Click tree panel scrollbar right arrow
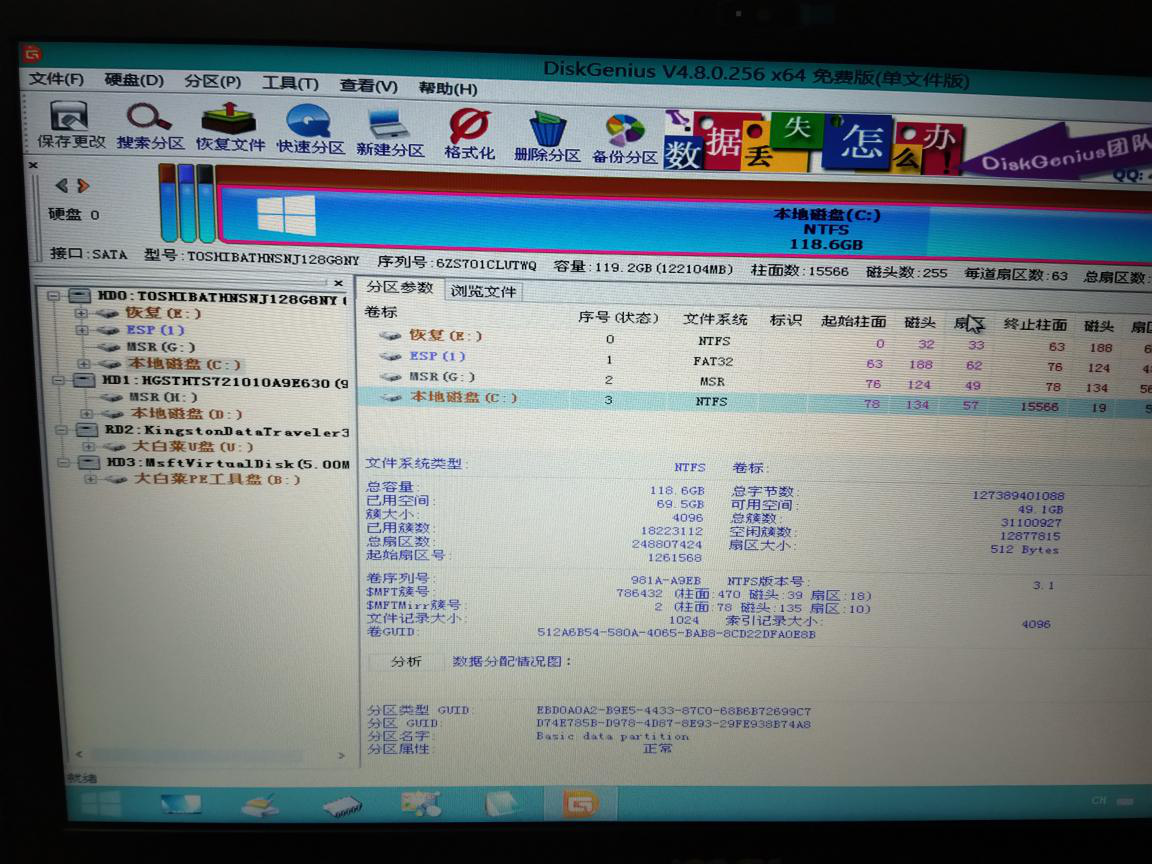 [x=341, y=755]
